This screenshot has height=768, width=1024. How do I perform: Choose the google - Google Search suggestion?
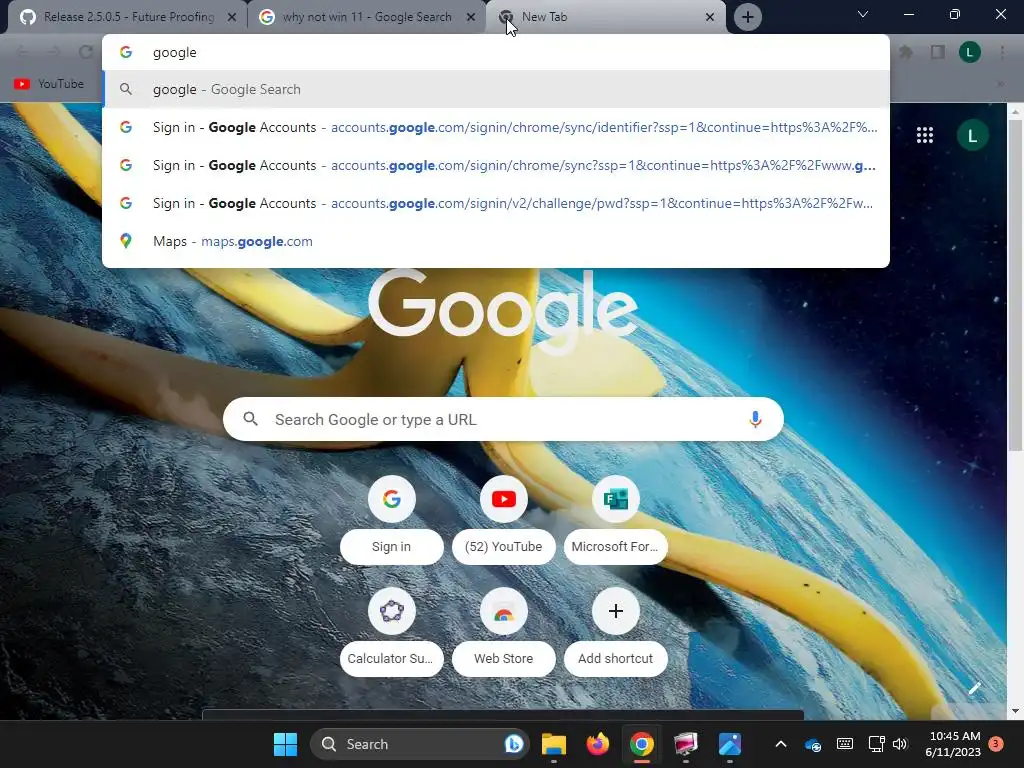[x=496, y=89]
